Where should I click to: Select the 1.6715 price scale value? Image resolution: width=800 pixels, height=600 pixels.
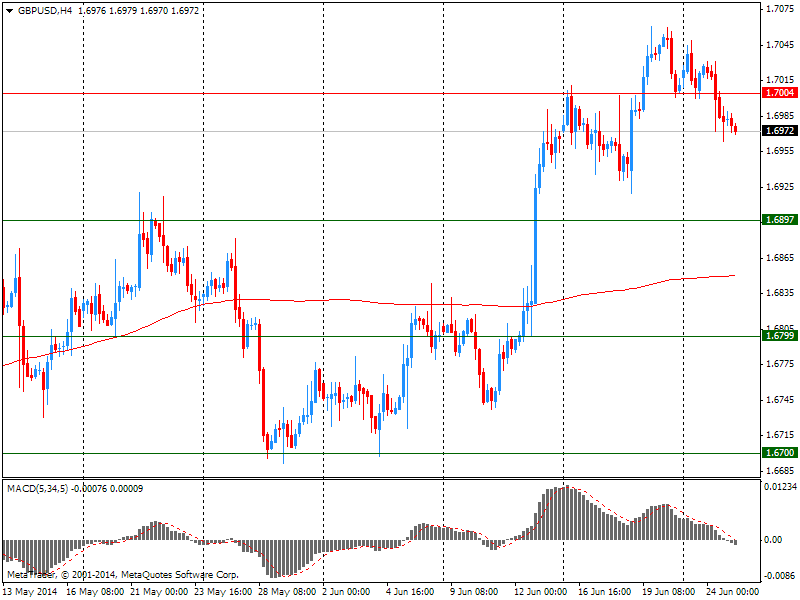(780, 435)
